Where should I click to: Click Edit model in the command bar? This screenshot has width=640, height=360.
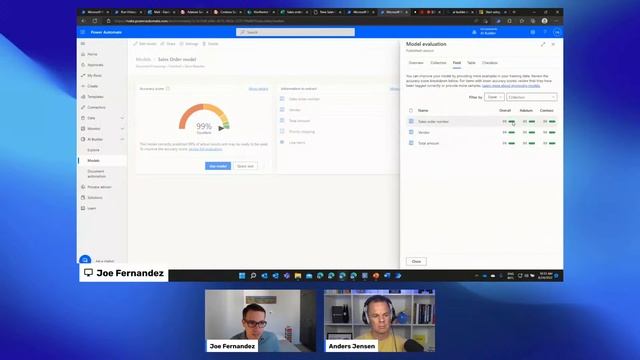(145, 44)
